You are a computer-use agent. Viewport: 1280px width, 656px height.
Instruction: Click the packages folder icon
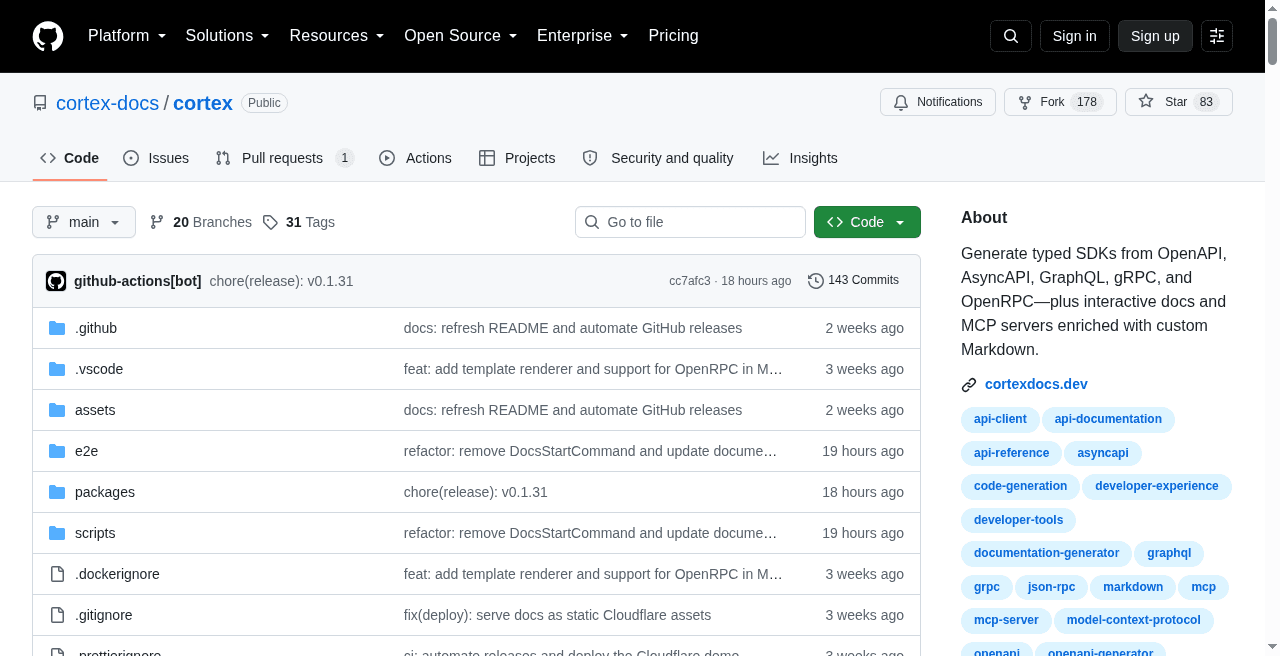pyautogui.click(x=57, y=492)
